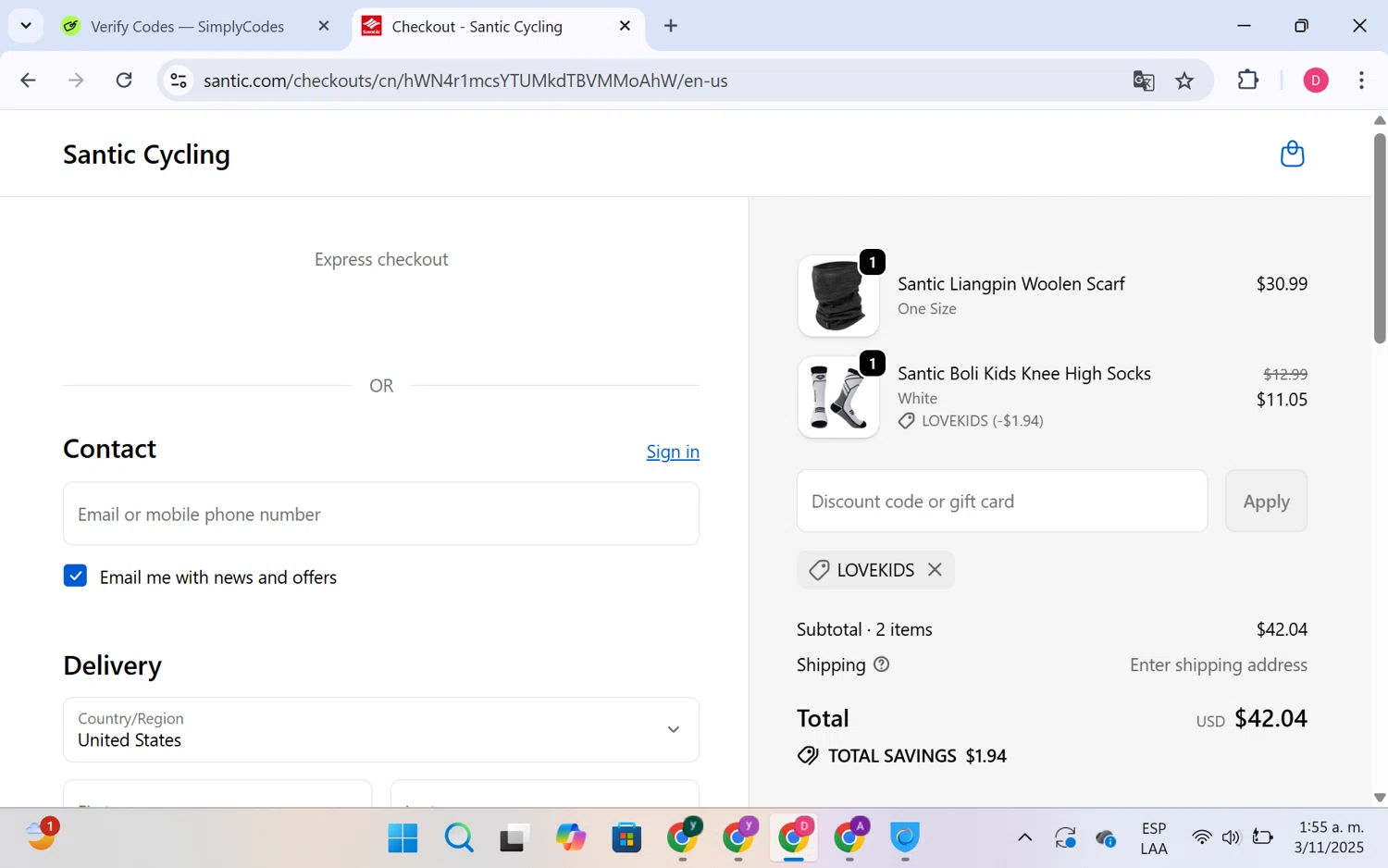Remove the LOVEKIDS discount code
This screenshot has height=868, width=1388.
pyautogui.click(x=935, y=570)
